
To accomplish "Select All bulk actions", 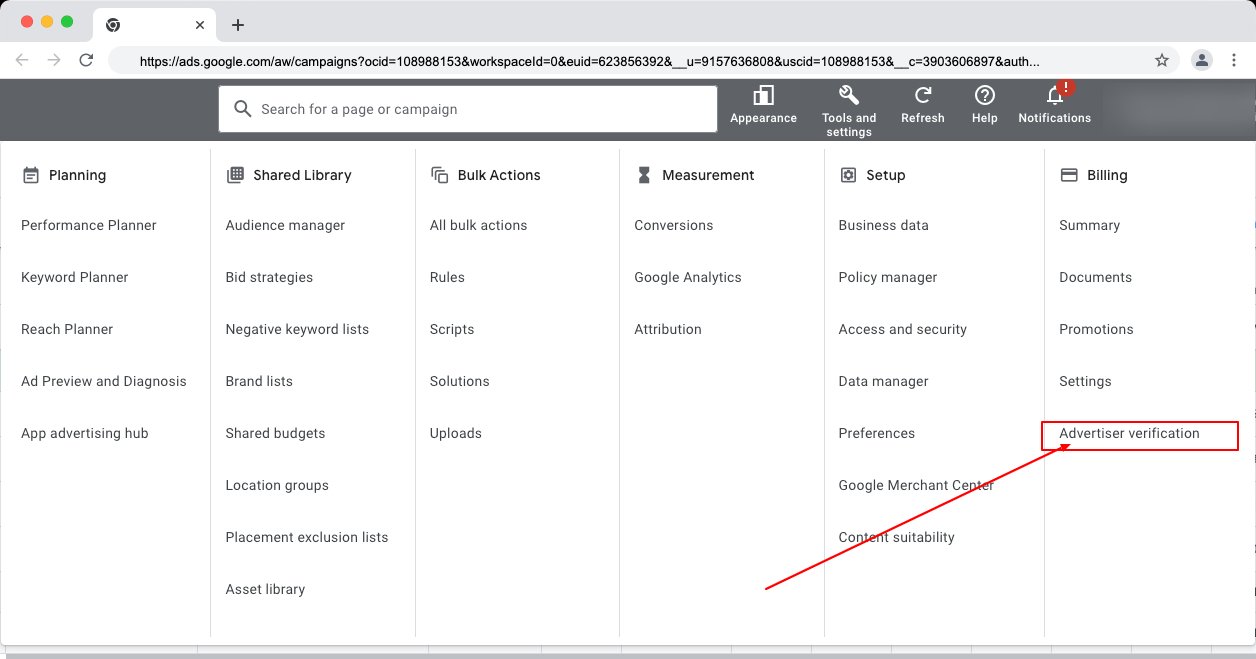I will click(x=478, y=225).
